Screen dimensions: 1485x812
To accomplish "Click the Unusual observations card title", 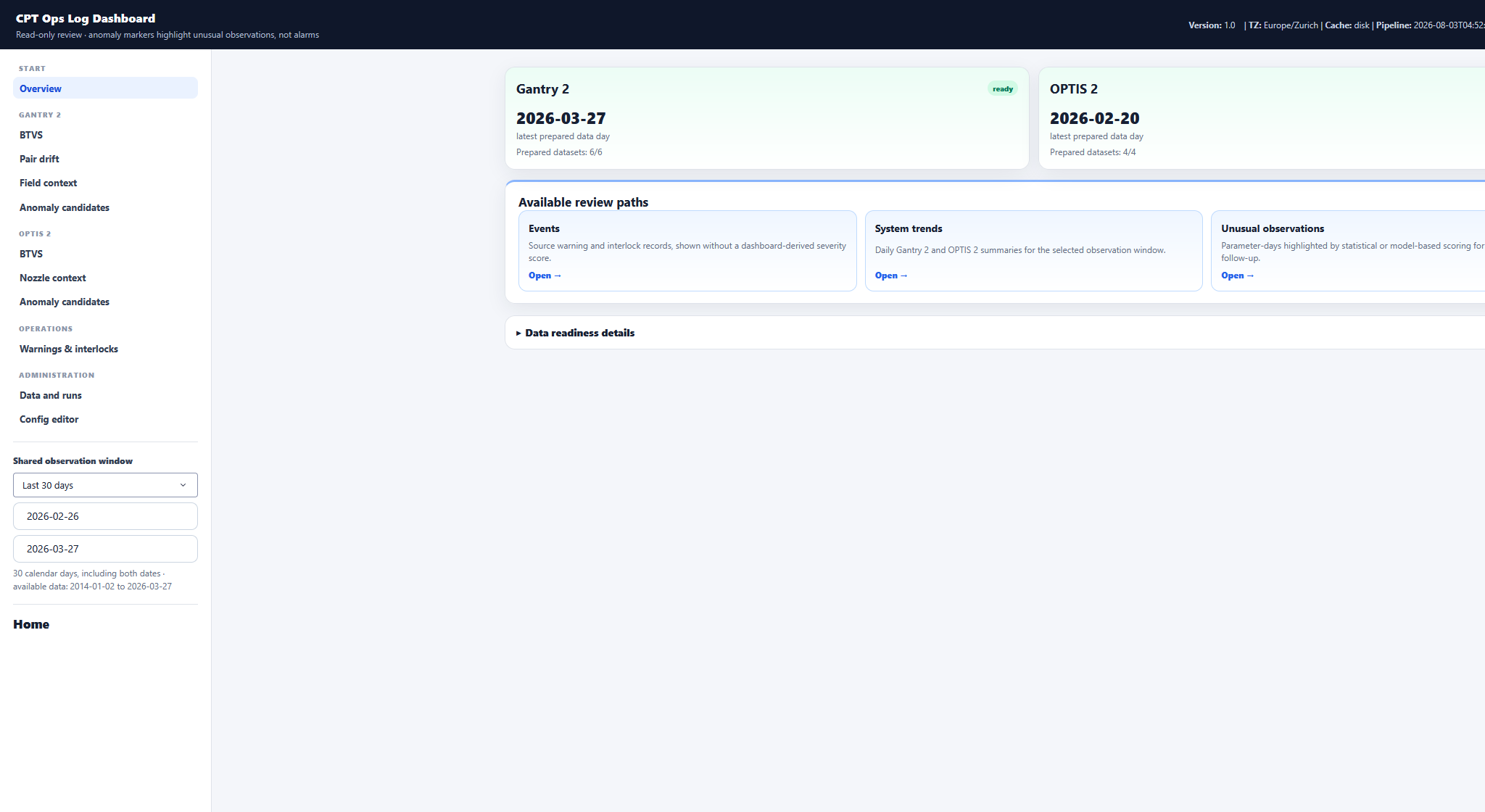I will [x=1273, y=228].
